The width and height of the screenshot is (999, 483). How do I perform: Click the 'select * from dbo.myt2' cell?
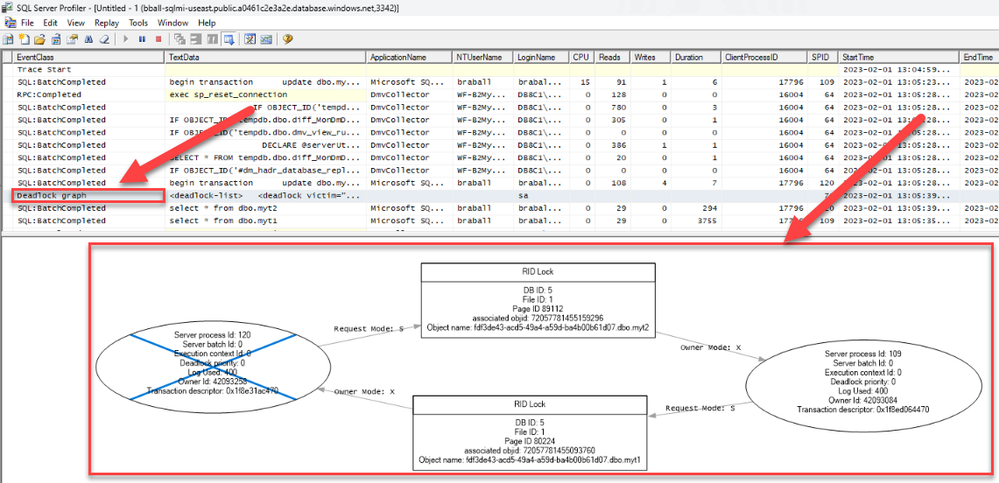(x=266, y=208)
